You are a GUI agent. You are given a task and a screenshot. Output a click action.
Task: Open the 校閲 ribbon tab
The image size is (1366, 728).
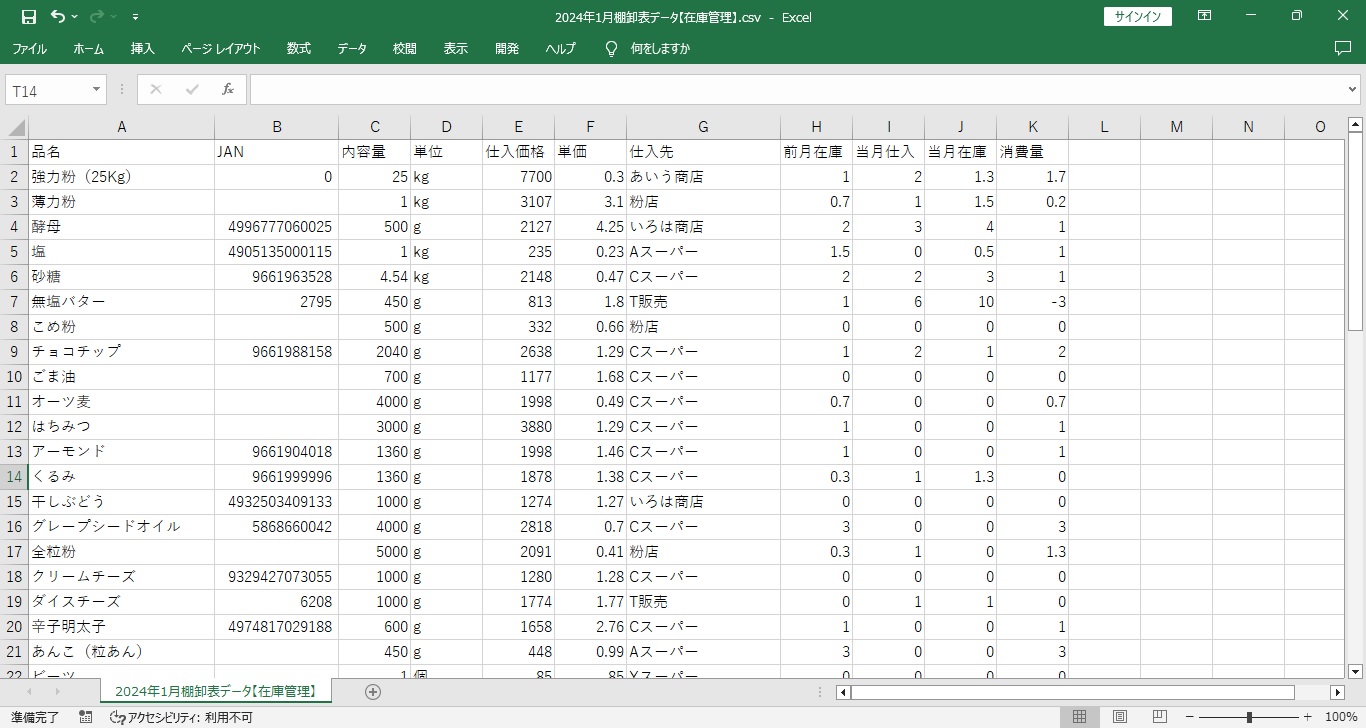(404, 48)
